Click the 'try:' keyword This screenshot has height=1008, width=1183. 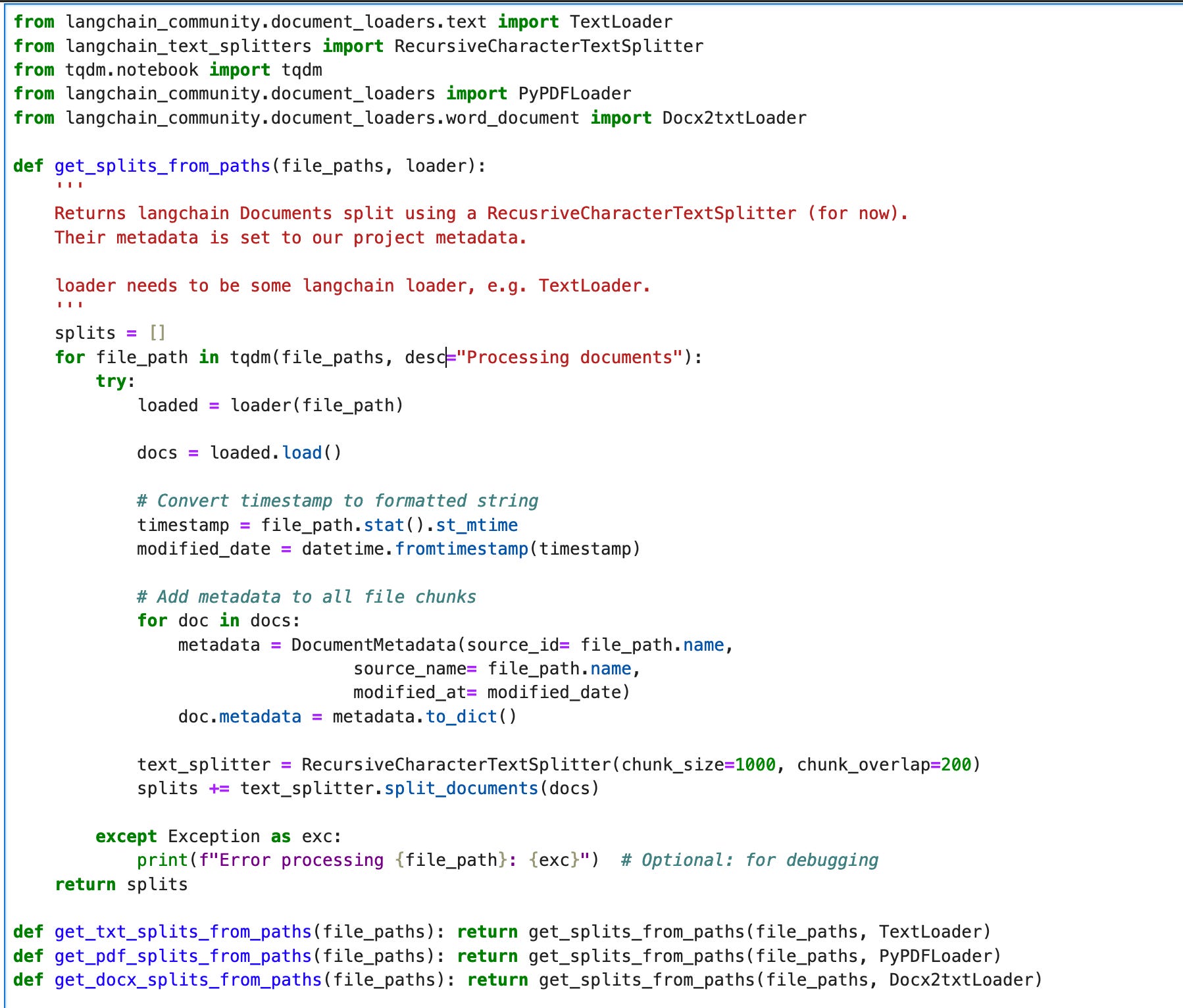[x=115, y=381]
